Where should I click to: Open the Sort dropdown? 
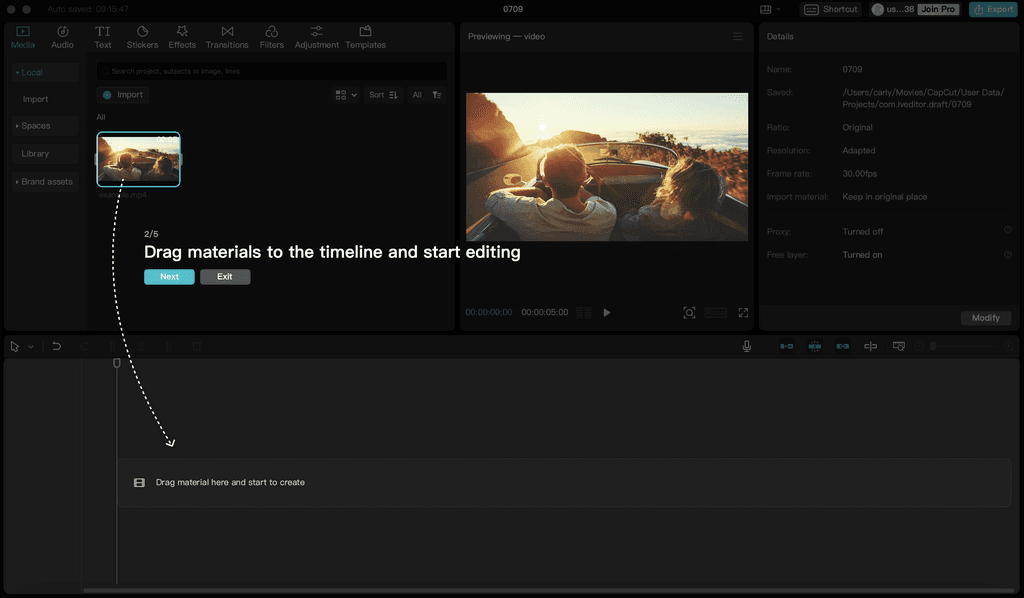point(381,94)
